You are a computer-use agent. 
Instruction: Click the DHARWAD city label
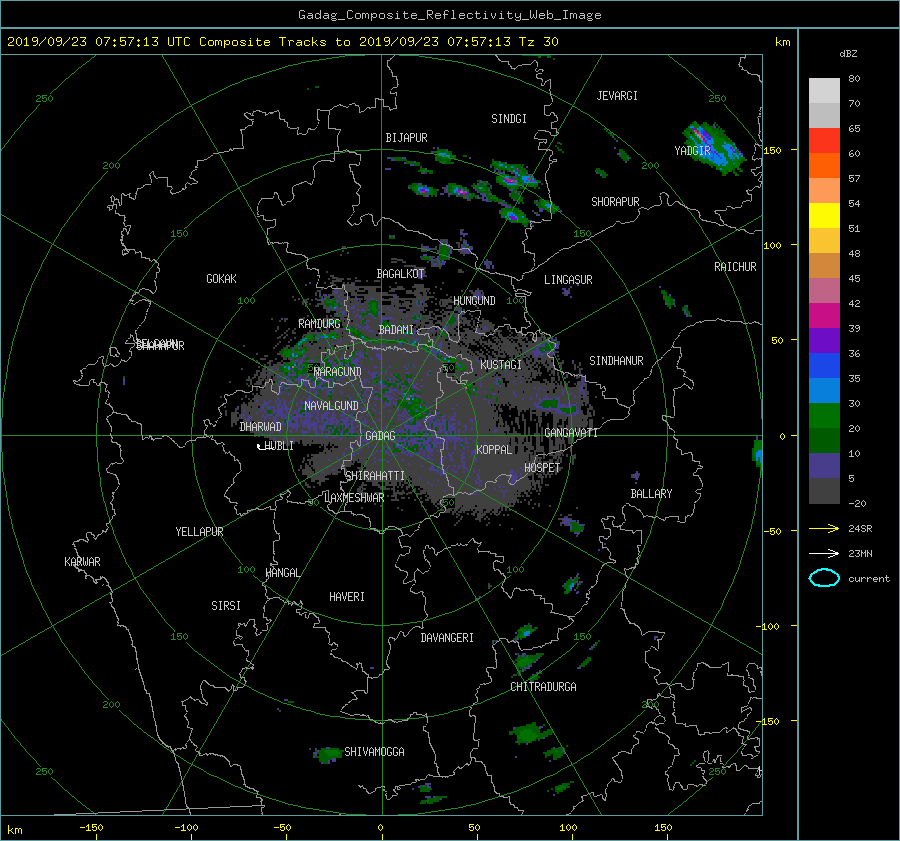(x=260, y=427)
